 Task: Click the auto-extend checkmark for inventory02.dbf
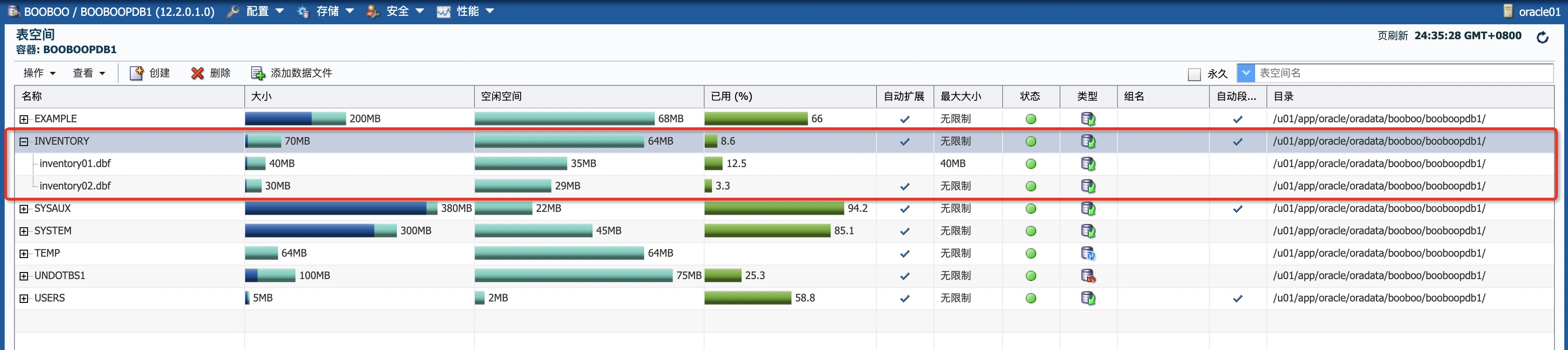[x=904, y=186]
